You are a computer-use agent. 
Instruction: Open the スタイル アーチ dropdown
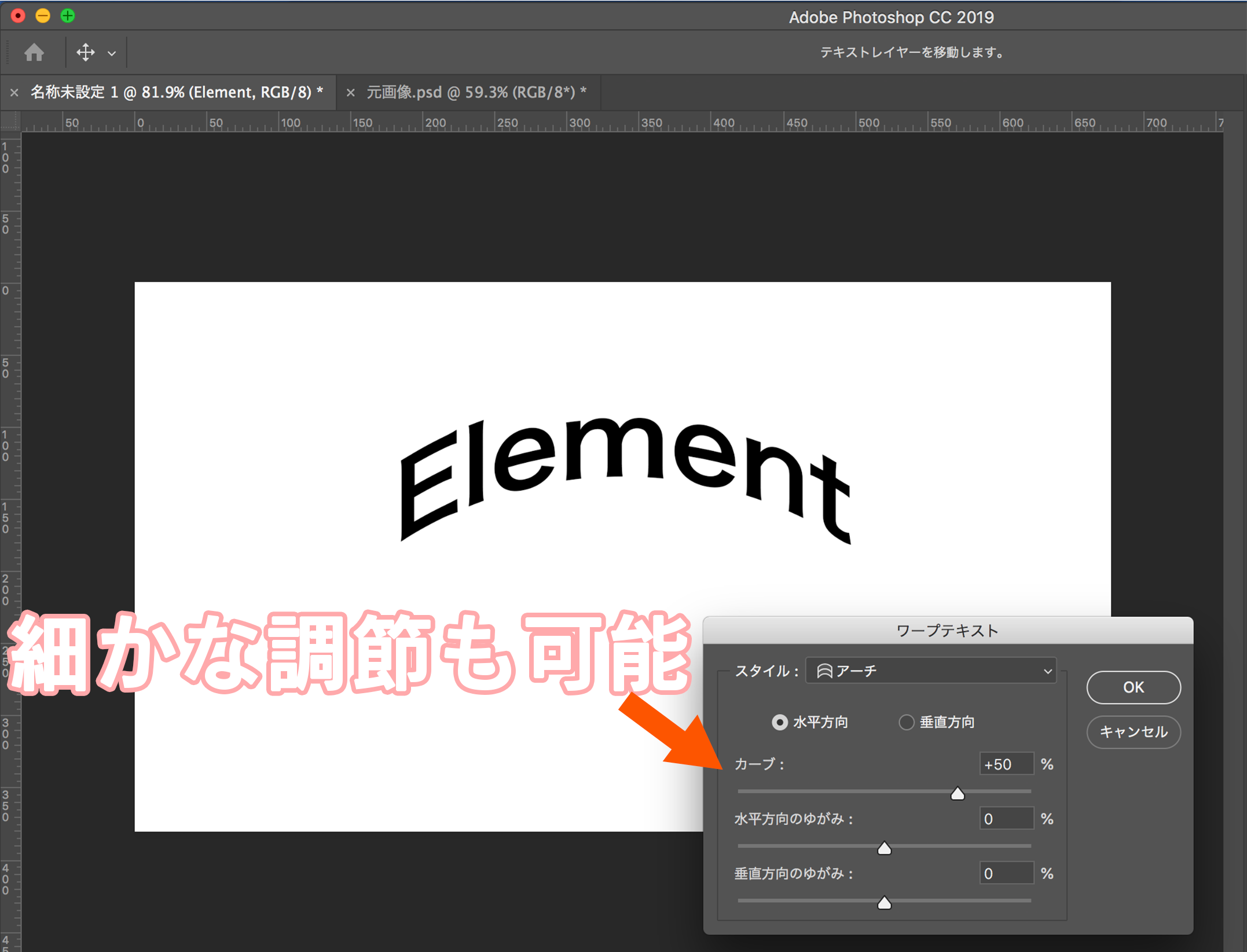931,671
